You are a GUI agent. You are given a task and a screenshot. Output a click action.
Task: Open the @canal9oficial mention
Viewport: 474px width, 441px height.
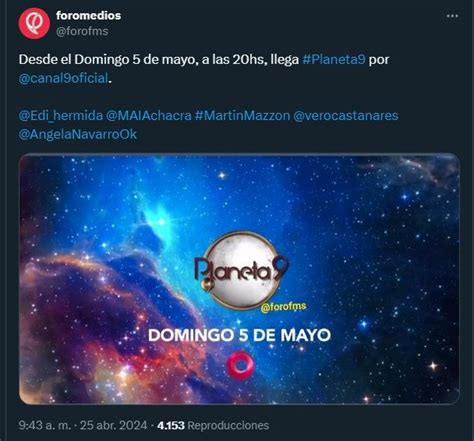pyautogui.click(x=63, y=78)
